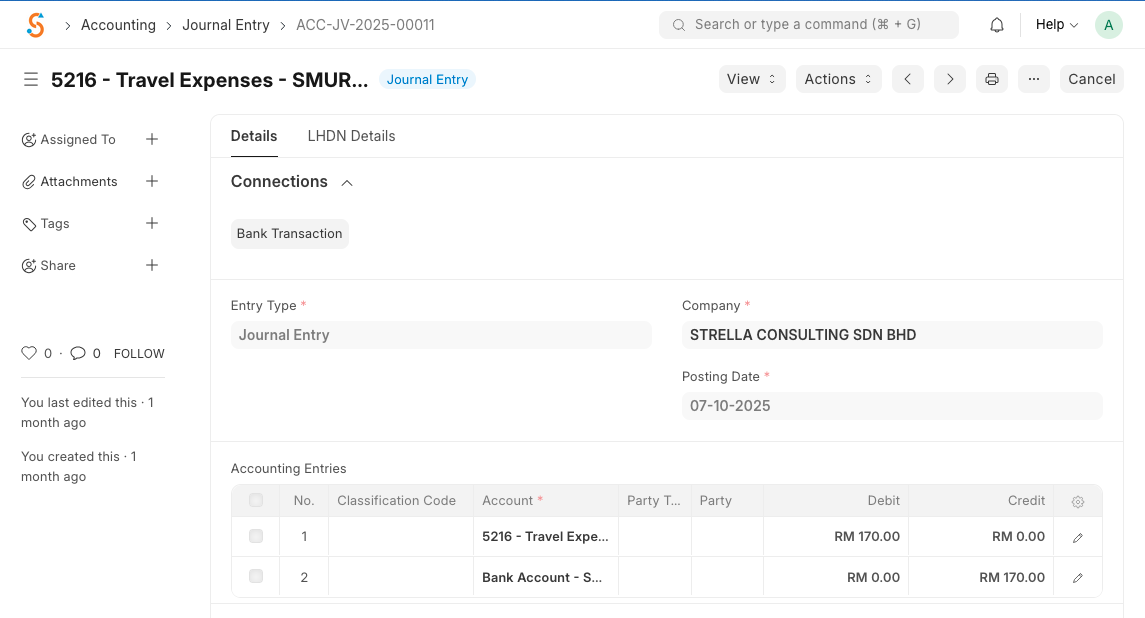Add an attachment with plus icon
The height and width of the screenshot is (618, 1145).
pyautogui.click(x=152, y=181)
